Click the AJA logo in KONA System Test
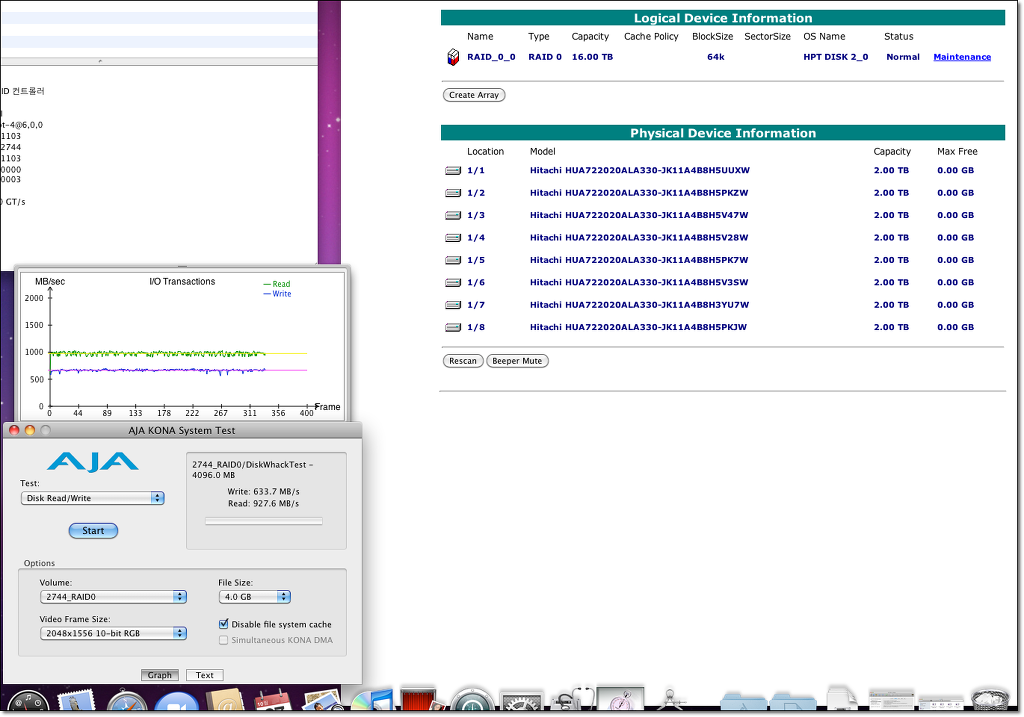The height and width of the screenshot is (717, 1024). click(93, 462)
